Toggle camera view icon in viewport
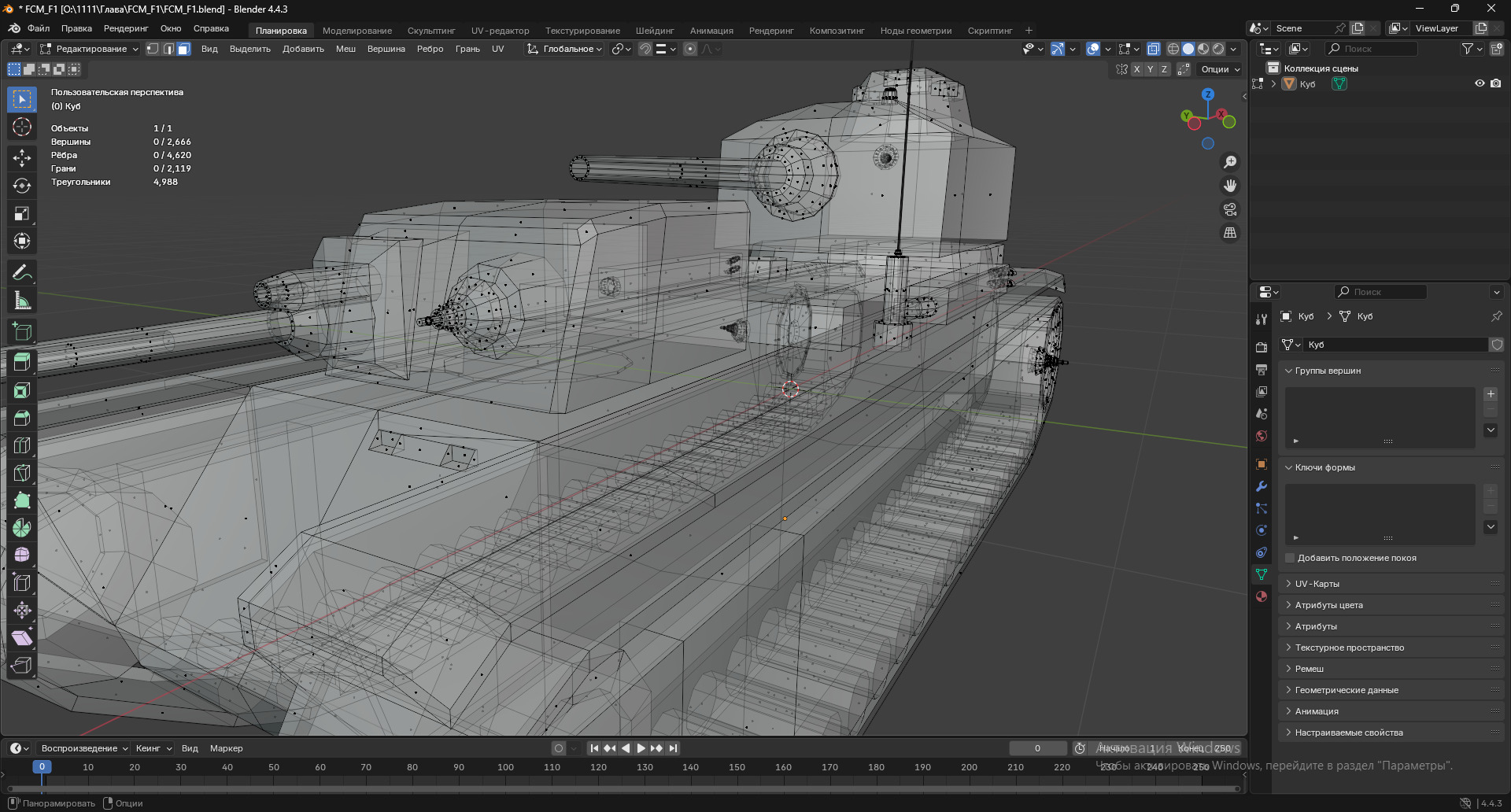Screen dimensions: 1511x812 (1229, 209)
